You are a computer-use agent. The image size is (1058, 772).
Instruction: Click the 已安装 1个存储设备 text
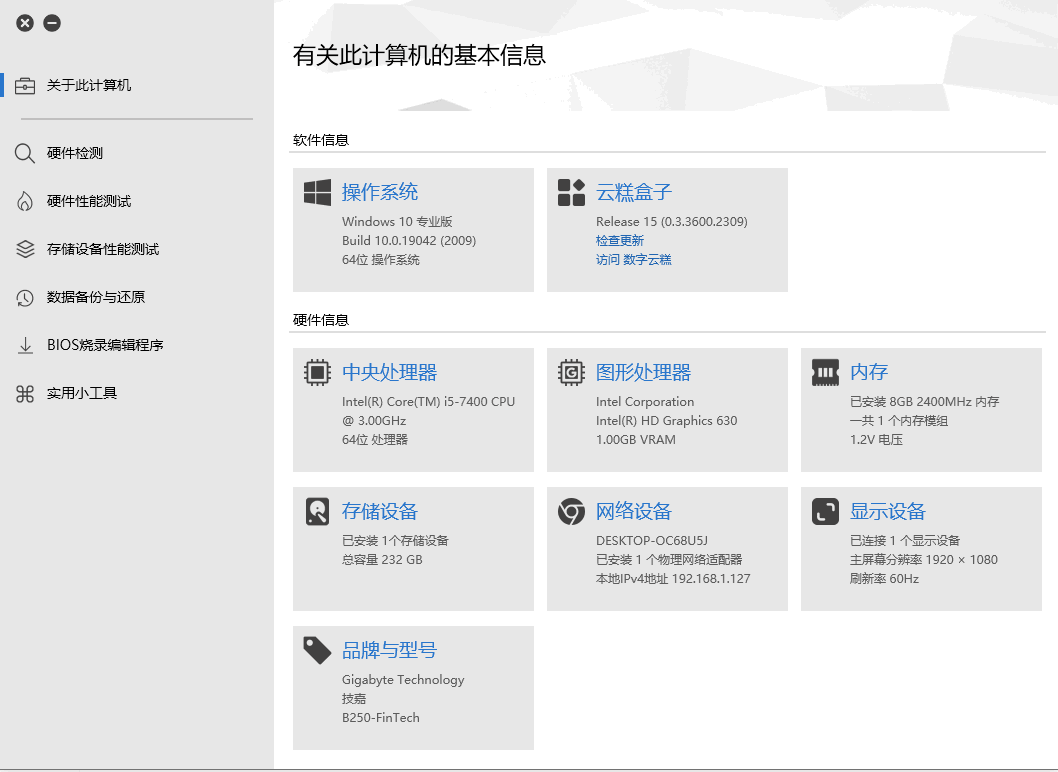(395, 541)
